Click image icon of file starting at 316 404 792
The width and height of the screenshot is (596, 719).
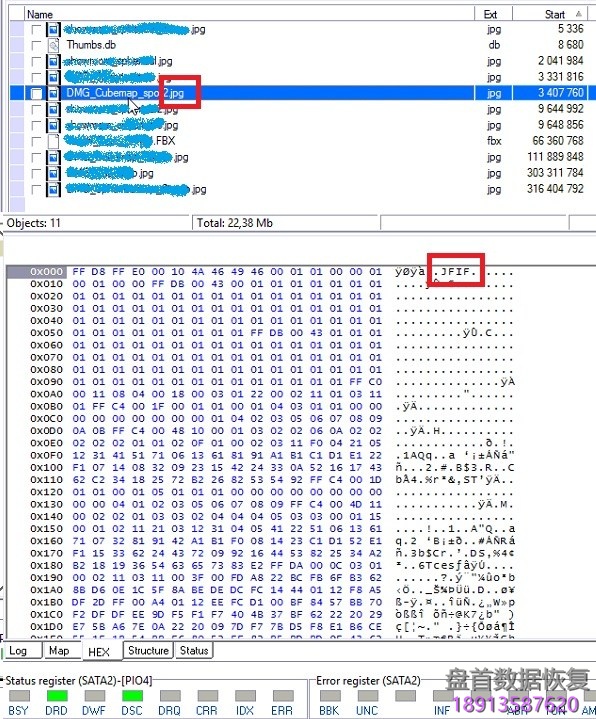[x=53, y=189]
